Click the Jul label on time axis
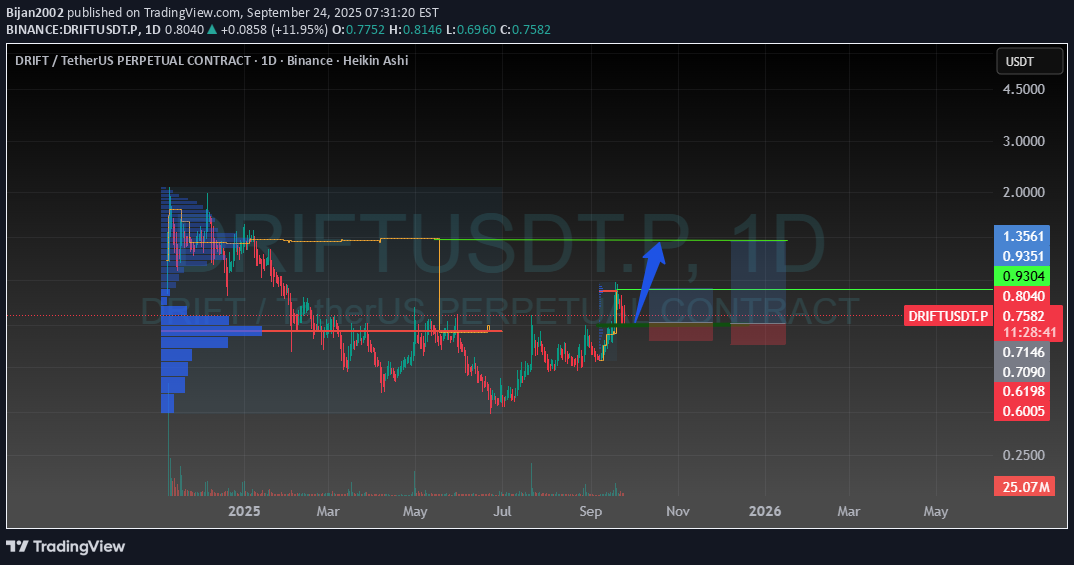This screenshot has height=565, width=1074. (x=502, y=512)
